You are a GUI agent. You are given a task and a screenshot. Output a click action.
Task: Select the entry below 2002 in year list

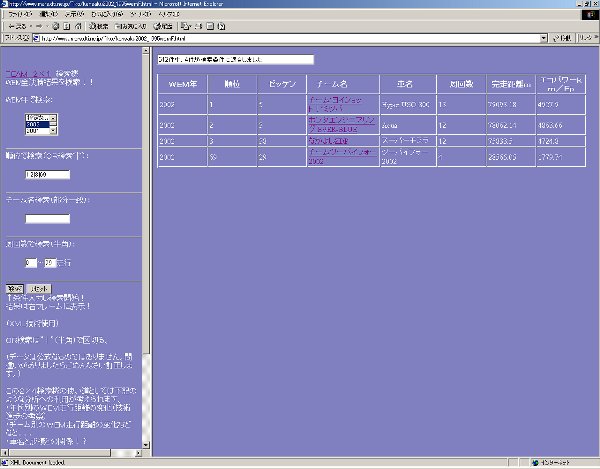pos(37,131)
